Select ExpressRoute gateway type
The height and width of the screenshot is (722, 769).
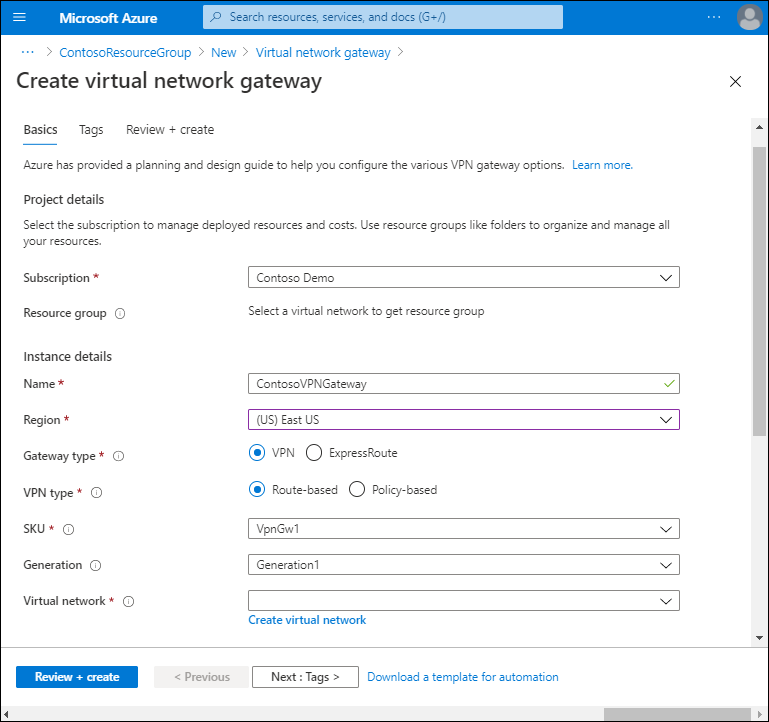314,453
